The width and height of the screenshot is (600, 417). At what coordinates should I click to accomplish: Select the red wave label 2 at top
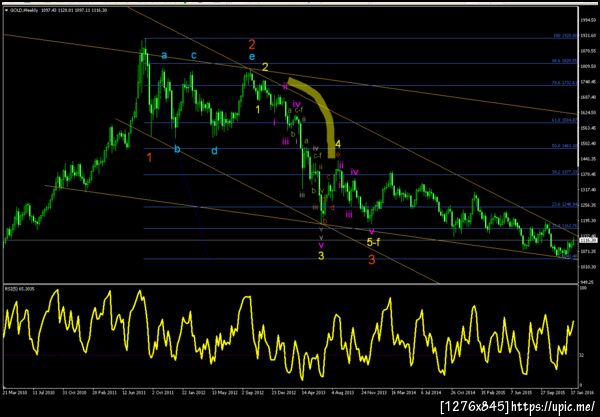coord(252,45)
